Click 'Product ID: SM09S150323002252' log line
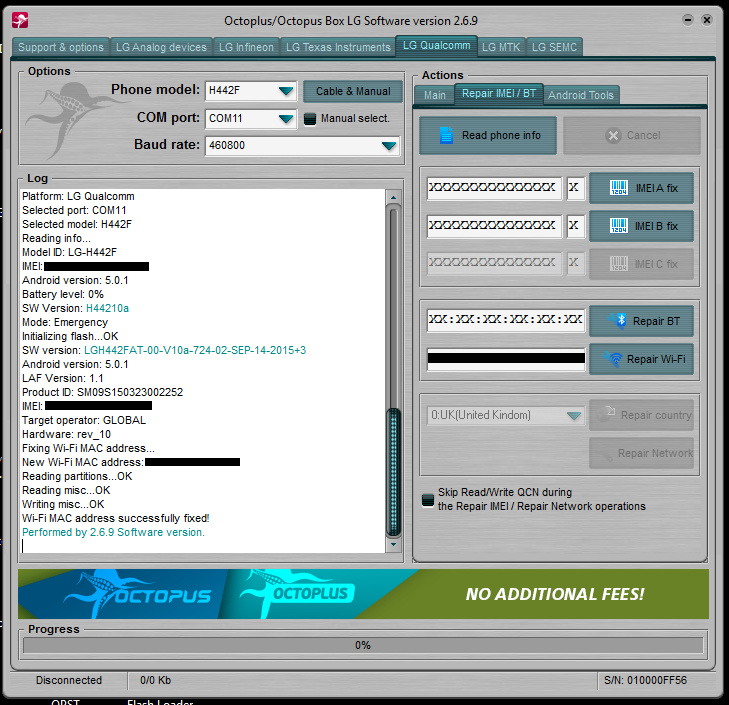 pos(102,392)
